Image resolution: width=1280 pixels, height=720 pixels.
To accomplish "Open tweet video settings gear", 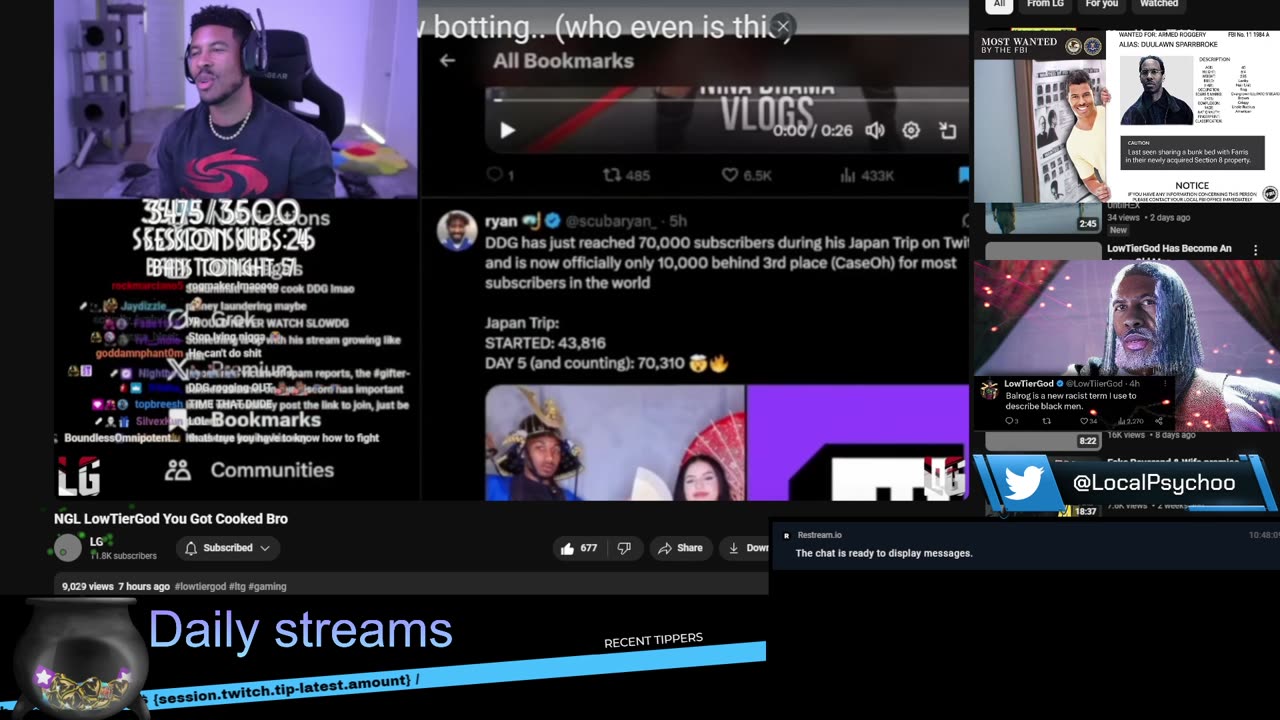I will pyautogui.click(x=911, y=131).
